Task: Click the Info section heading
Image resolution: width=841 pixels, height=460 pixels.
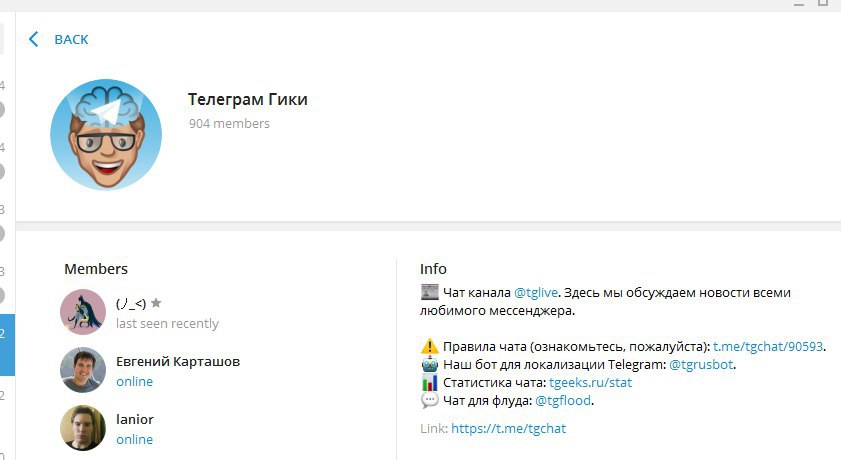Action: 433,269
